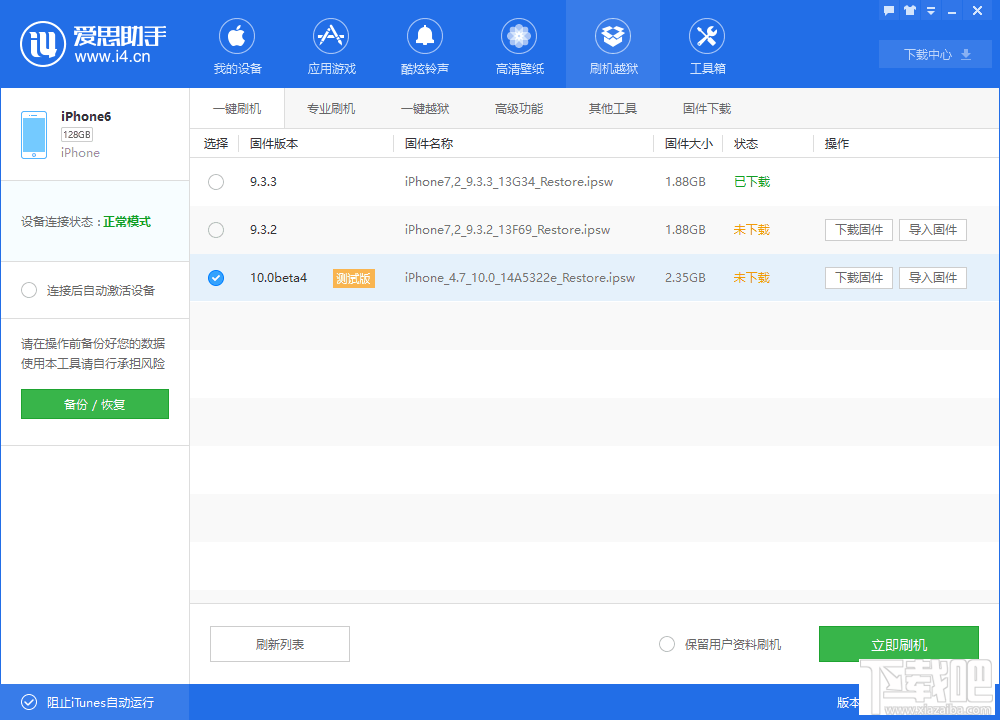Click the iPhone6 device image
Screen dimensions: 1000x720
34,135
